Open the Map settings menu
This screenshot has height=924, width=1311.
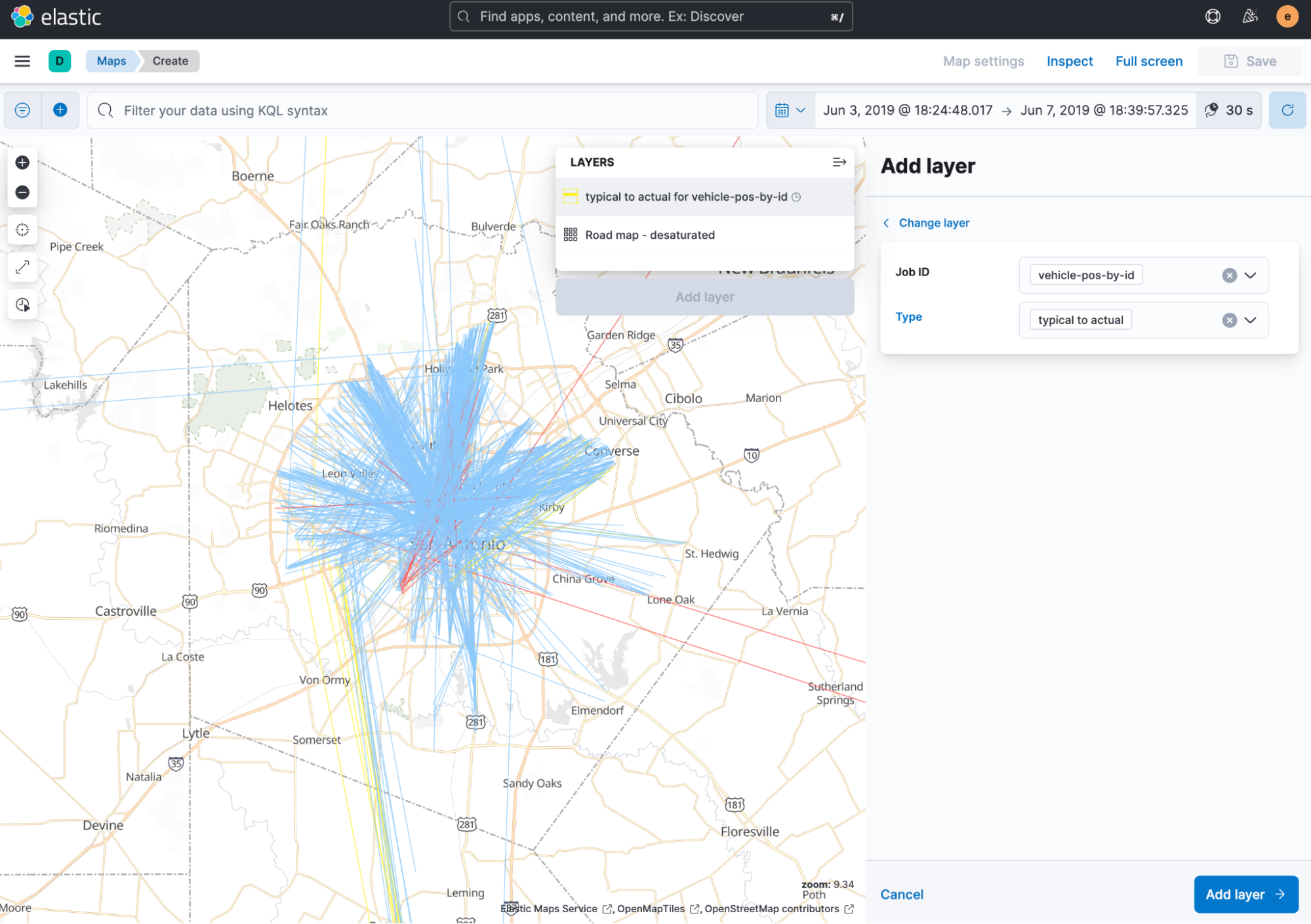point(984,61)
